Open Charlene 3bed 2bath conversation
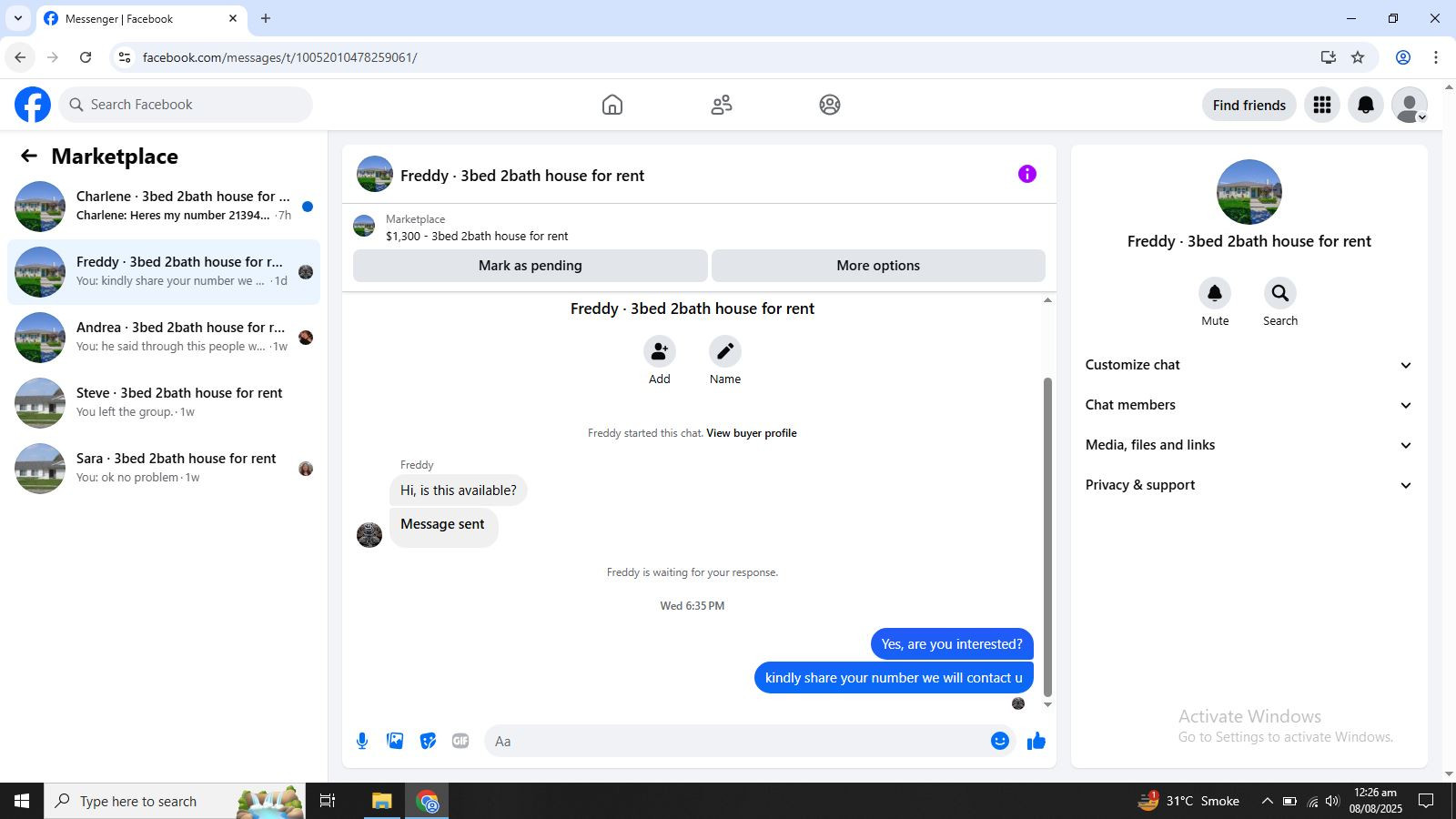Screen dimensions: 1456x819 pyautogui.click(x=164, y=207)
